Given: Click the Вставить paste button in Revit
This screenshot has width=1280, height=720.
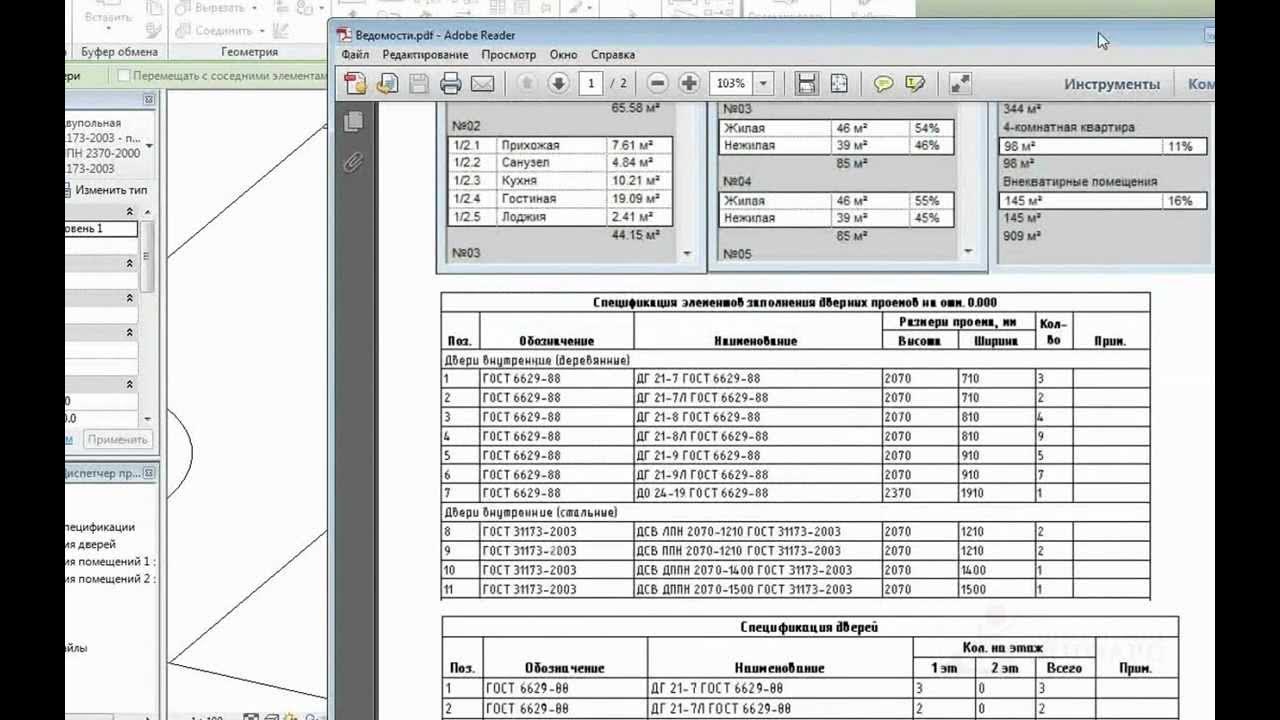Looking at the screenshot, I should [x=108, y=17].
